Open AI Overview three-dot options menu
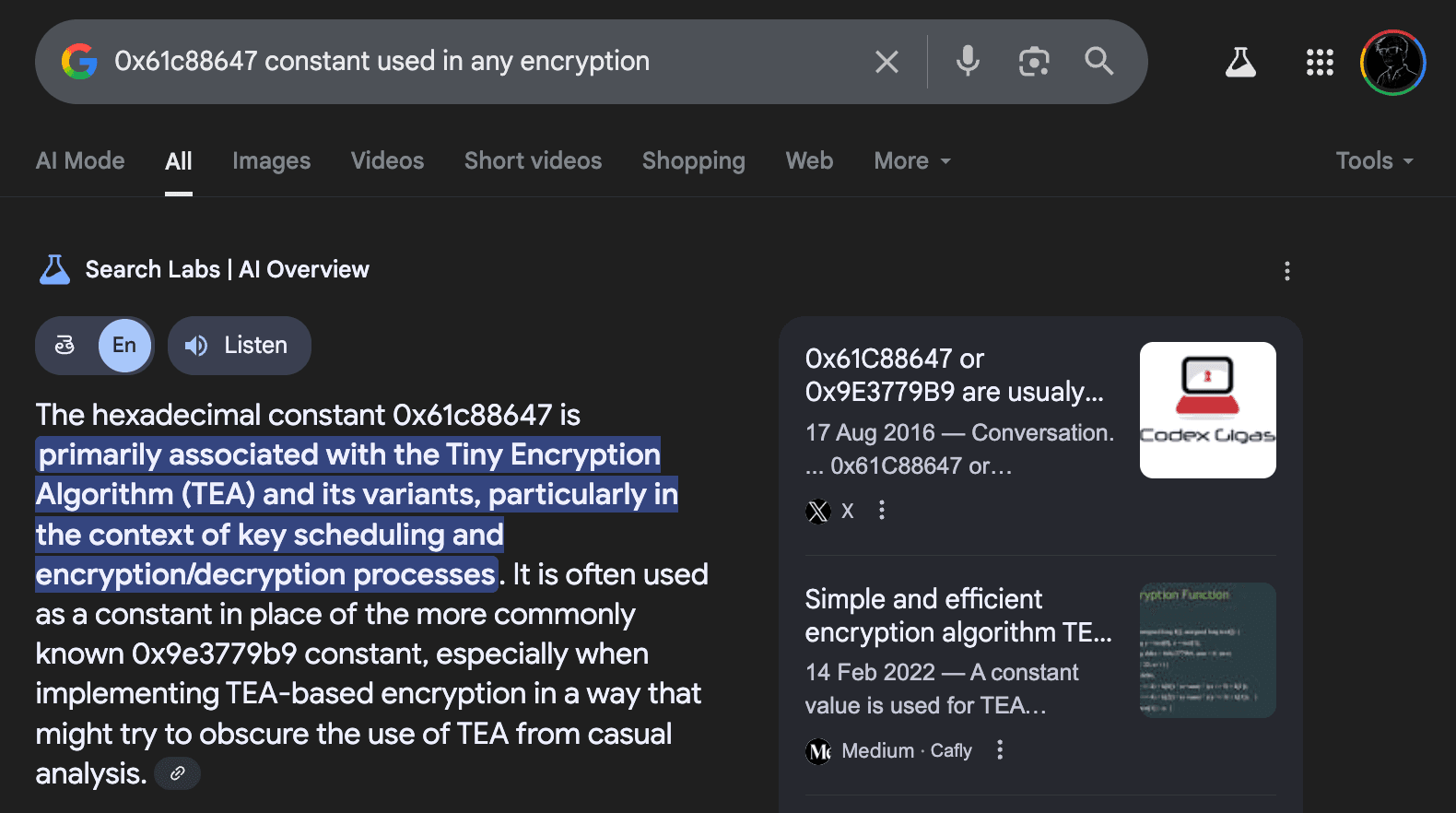 tap(1287, 271)
